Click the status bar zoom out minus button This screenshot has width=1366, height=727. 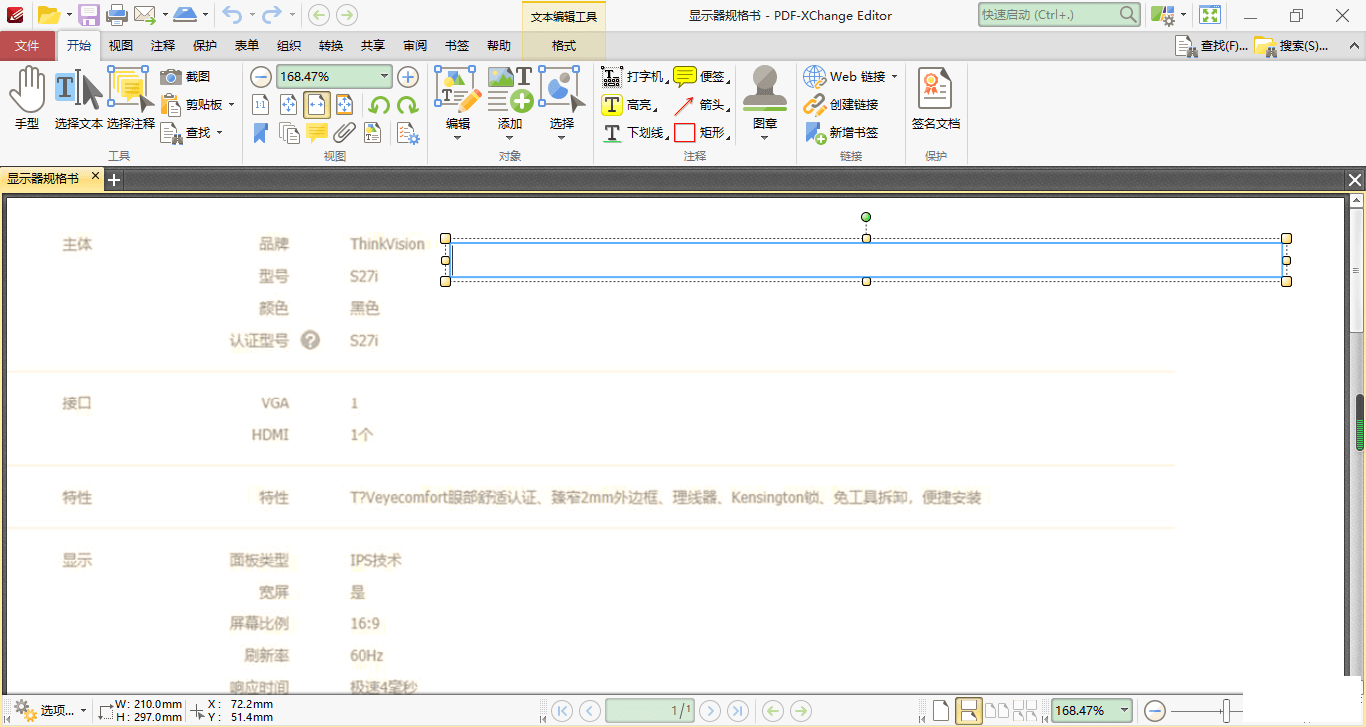[x=1155, y=711]
